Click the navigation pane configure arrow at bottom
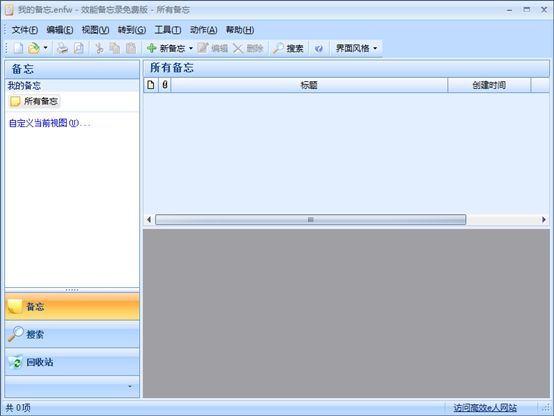The image size is (554, 416). (x=130, y=386)
